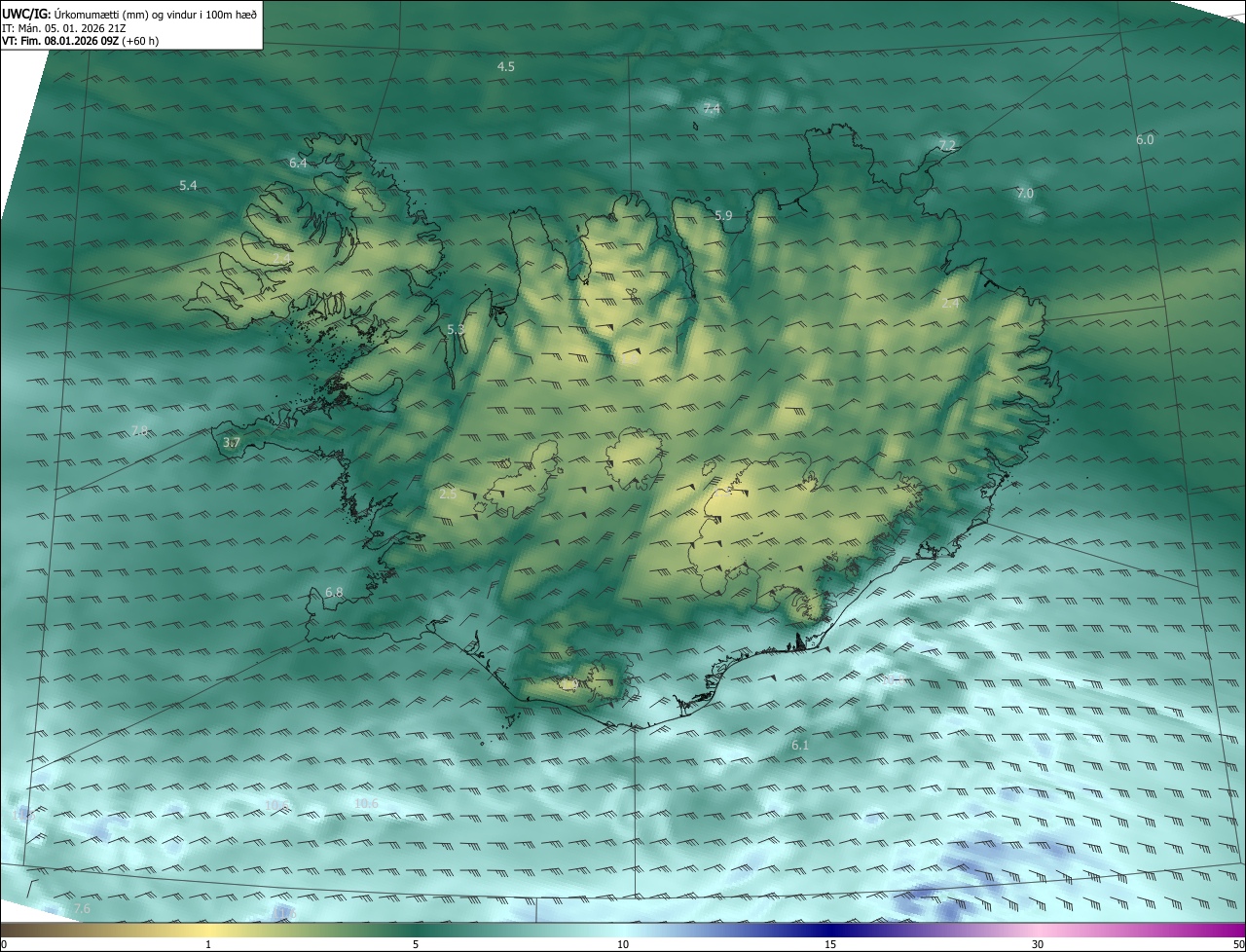Pick the dark navy color on the legend bar
Viewport: 1246px width, 952px height.
pyautogui.click(x=830, y=930)
